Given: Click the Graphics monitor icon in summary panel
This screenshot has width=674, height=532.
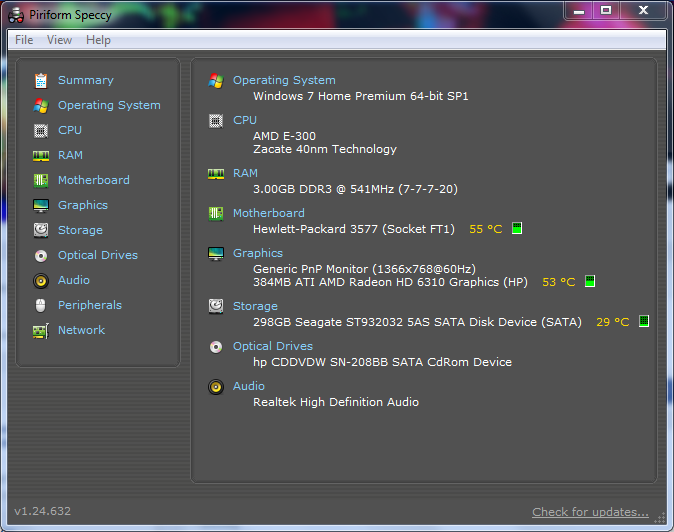Looking at the screenshot, I should pyautogui.click(x=216, y=254).
